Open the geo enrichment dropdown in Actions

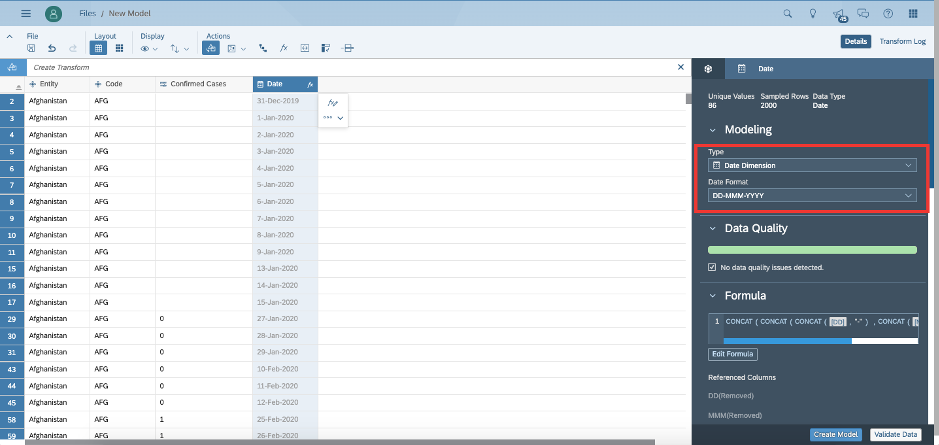point(237,49)
